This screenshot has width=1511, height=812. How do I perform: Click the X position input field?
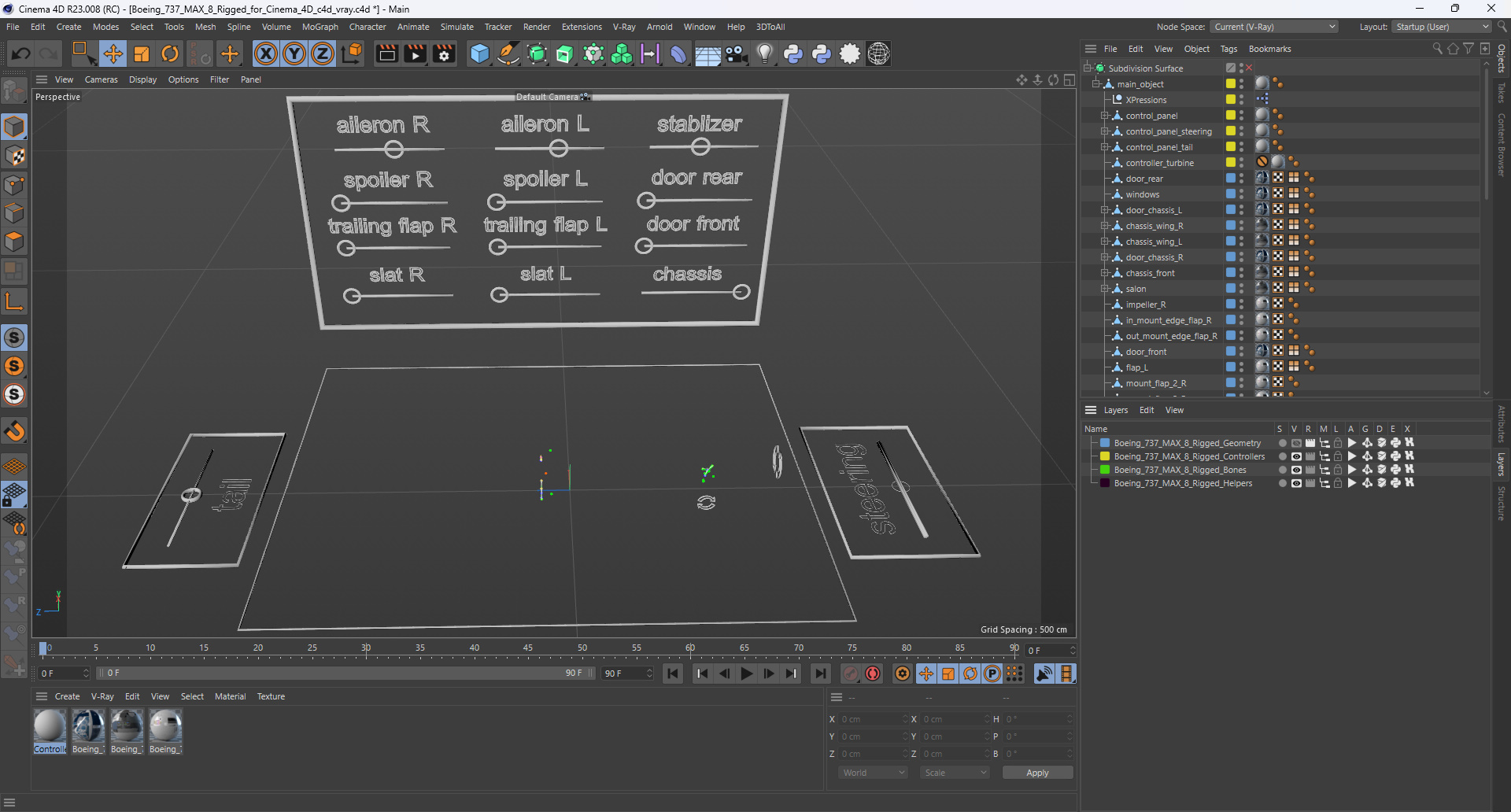coord(872,719)
